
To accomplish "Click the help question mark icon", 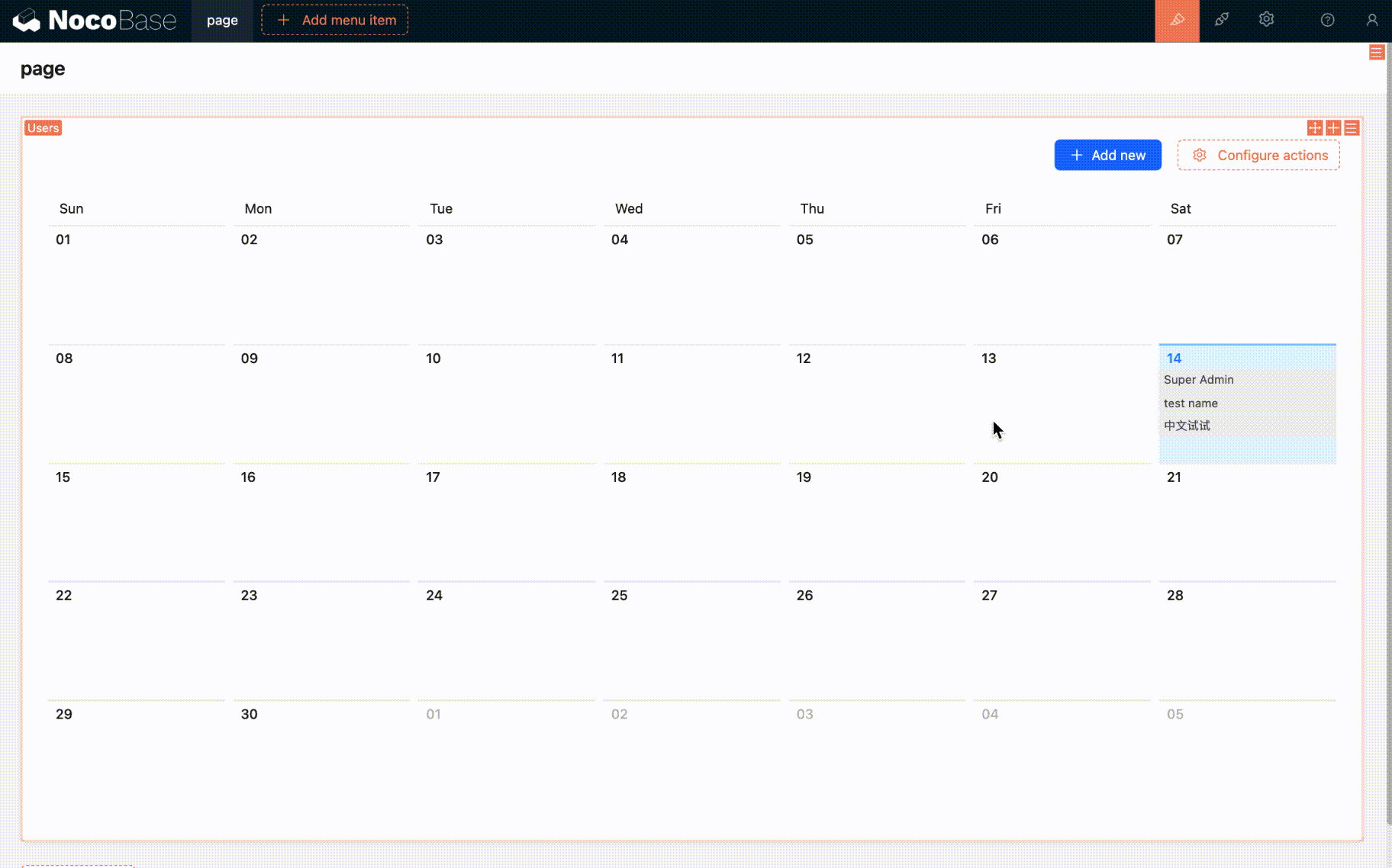I will point(1327,21).
